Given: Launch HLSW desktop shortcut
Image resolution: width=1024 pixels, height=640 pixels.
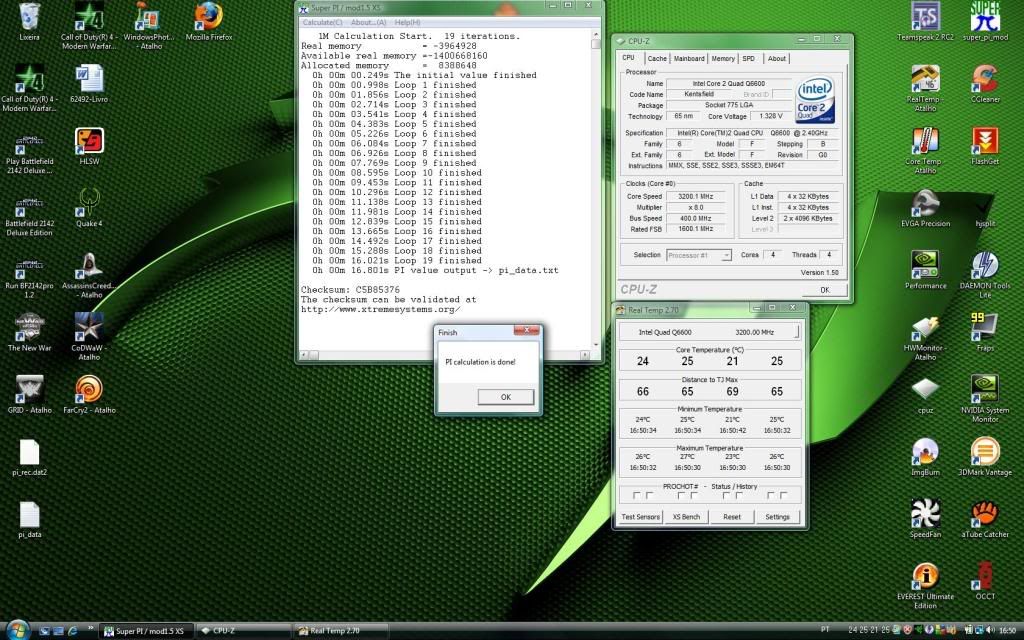Looking at the screenshot, I should 89,142.
